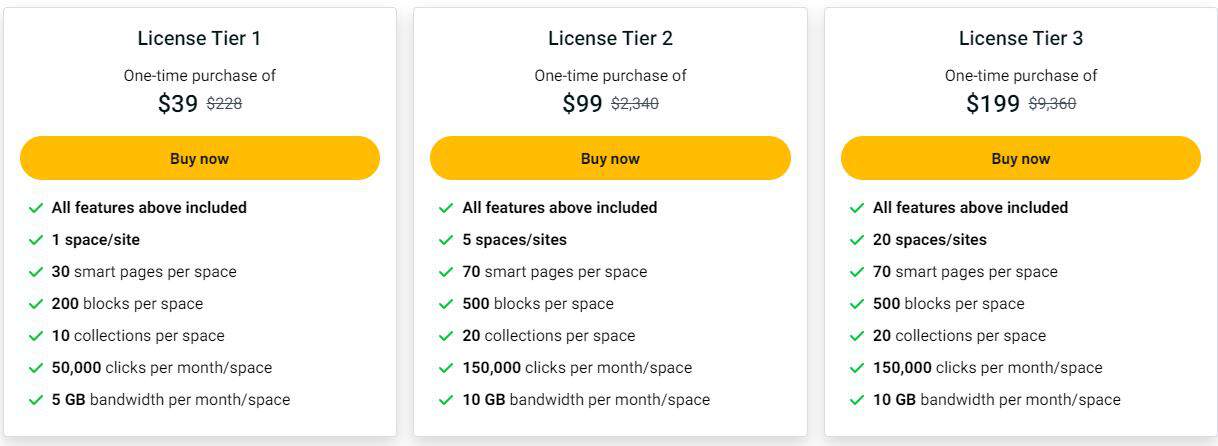Click Buy now for License Tier 2
This screenshot has width=1218, height=446.
(x=610, y=158)
